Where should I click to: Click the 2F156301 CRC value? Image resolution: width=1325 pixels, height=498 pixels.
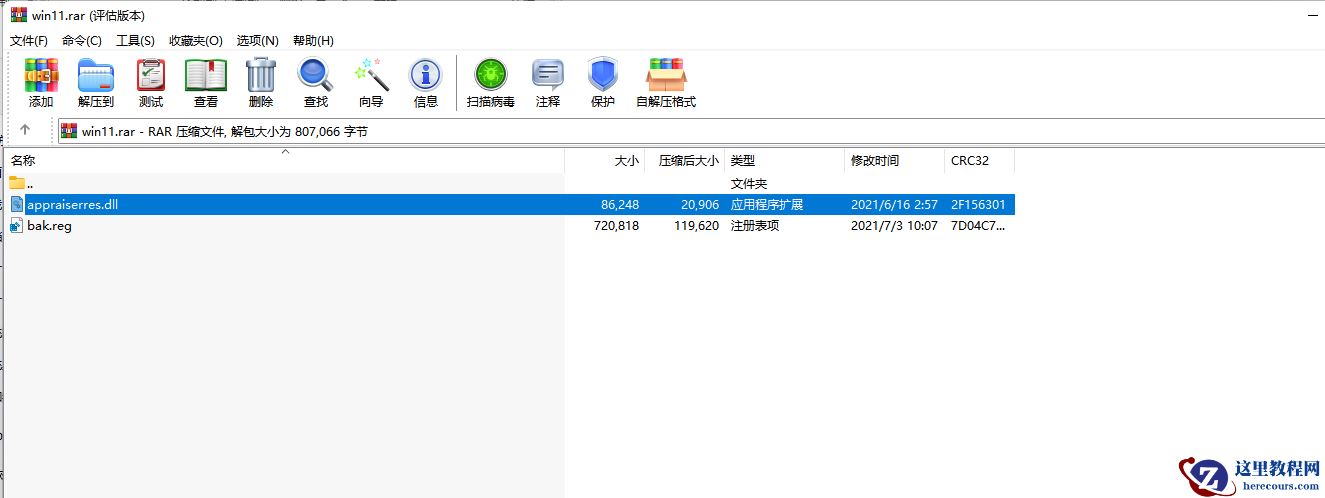(x=978, y=204)
